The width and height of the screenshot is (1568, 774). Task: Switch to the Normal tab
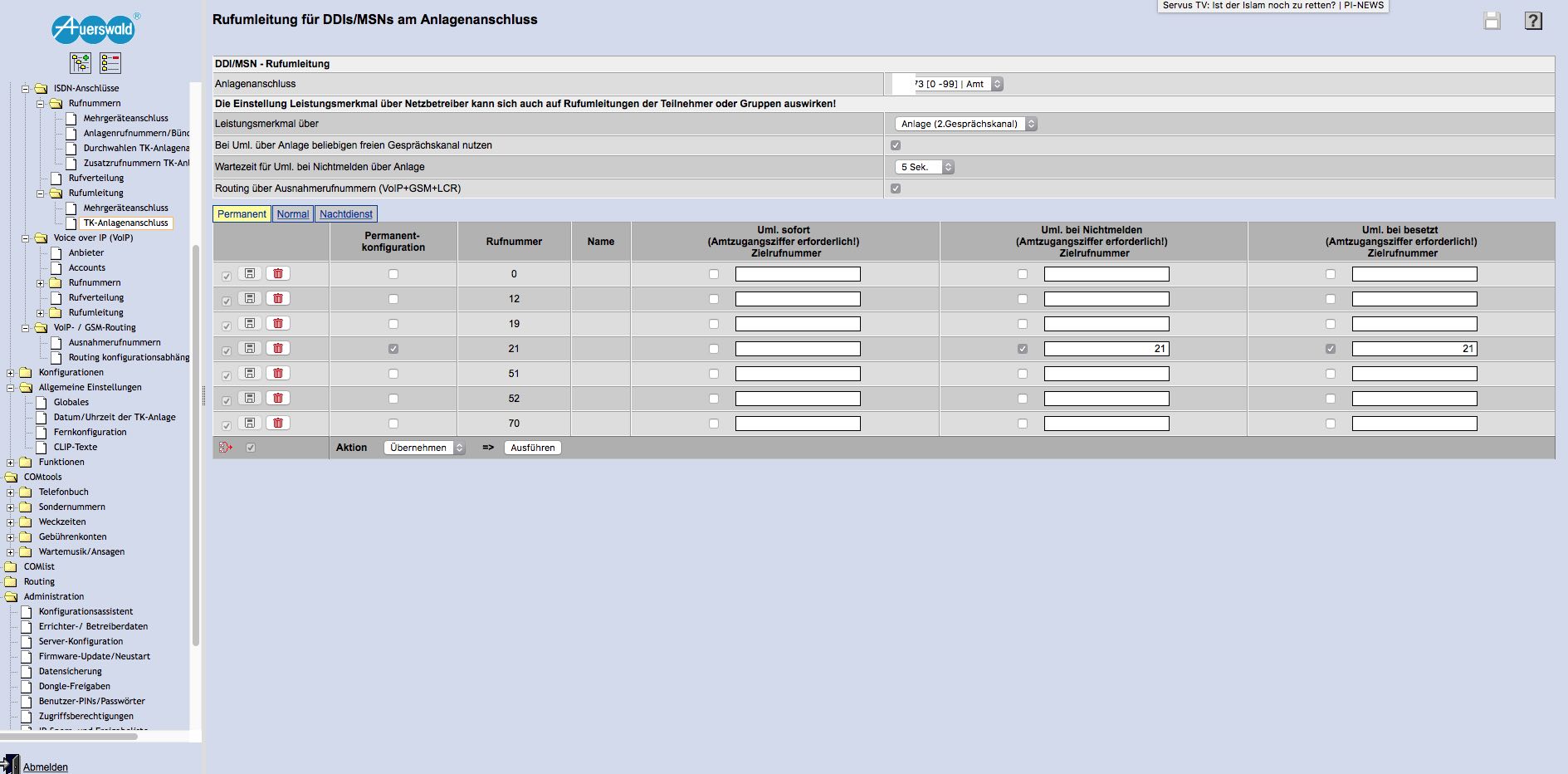point(293,214)
